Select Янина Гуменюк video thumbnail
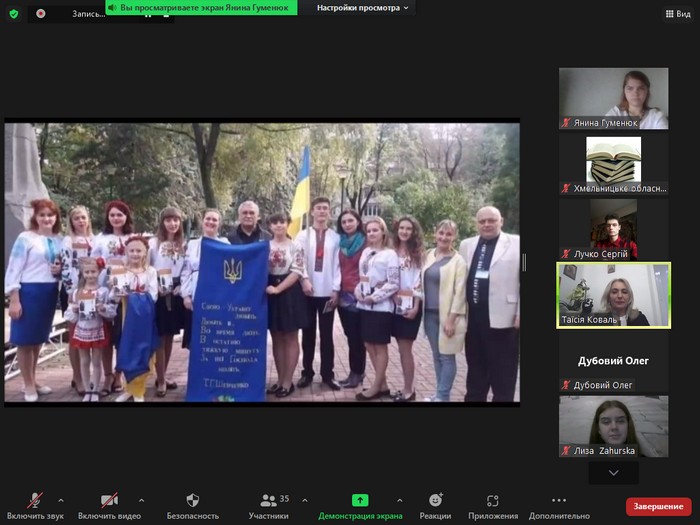The width and height of the screenshot is (700, 525). click(613, 98)
